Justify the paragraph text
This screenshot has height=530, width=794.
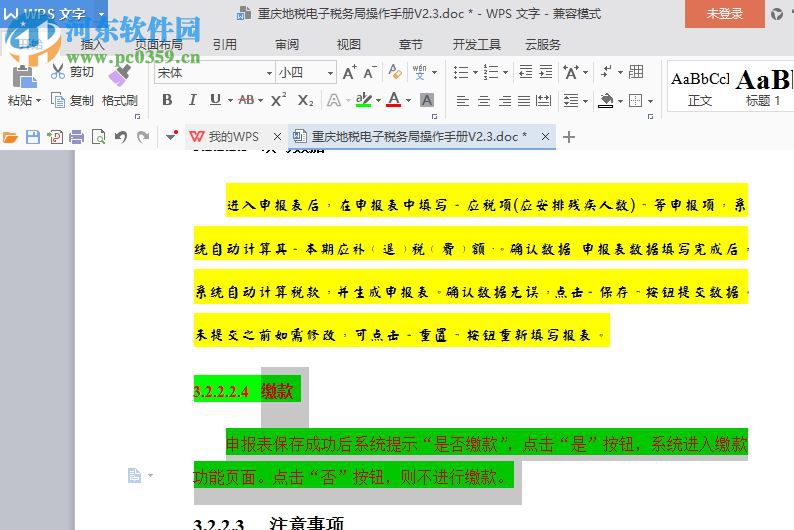pyautogui.click(x=524, y=101)
